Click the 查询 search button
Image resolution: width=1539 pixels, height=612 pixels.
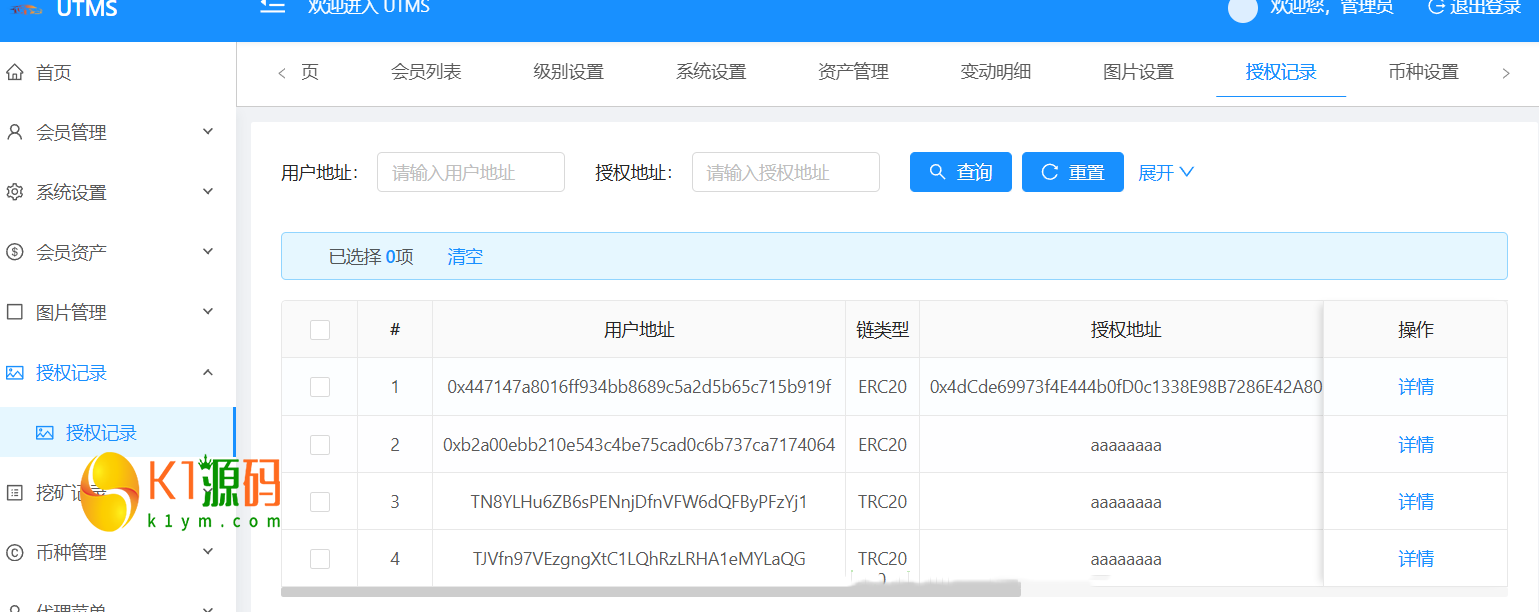(x=961, y=172)
